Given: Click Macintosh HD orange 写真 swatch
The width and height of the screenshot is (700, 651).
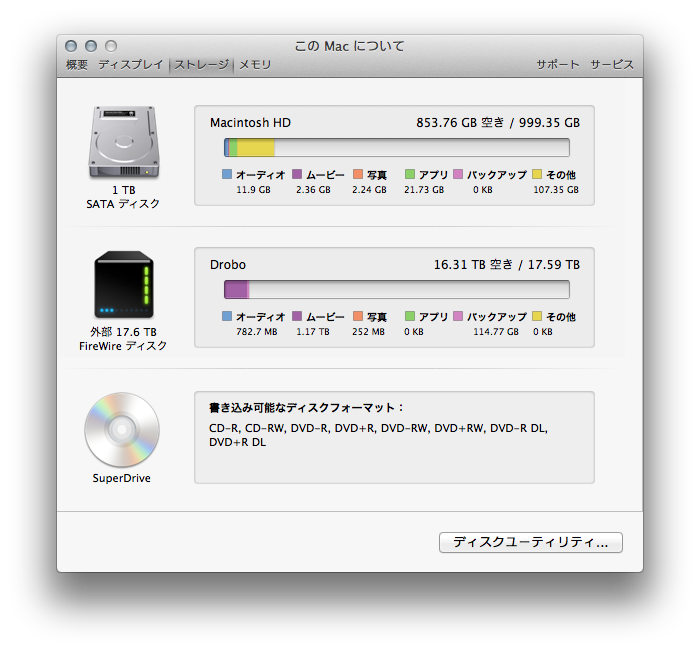Looking at the screenshot, I should (x=358, y=174).
